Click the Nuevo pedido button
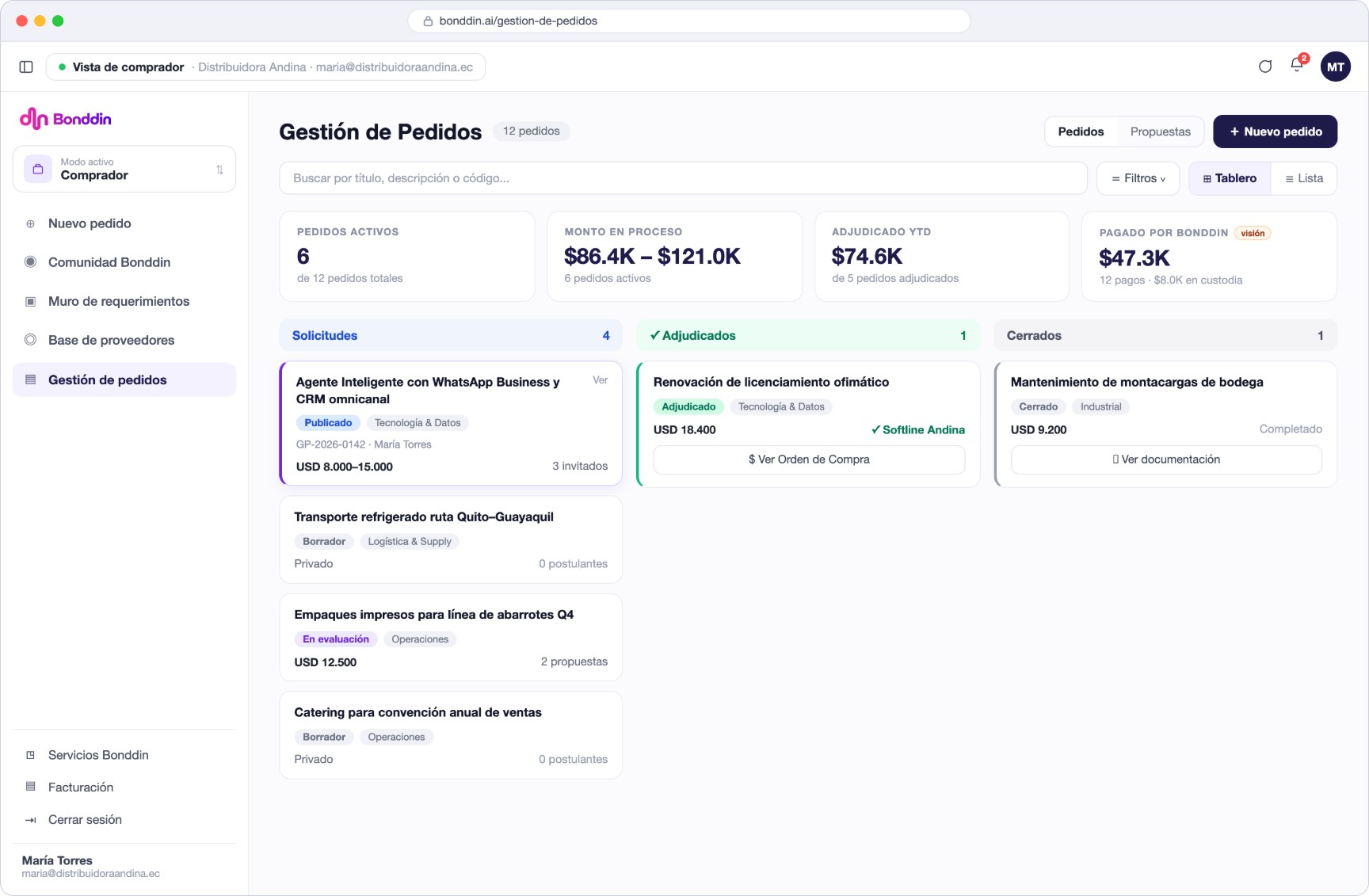The image size is (1369, 896). click(1276, 132)
